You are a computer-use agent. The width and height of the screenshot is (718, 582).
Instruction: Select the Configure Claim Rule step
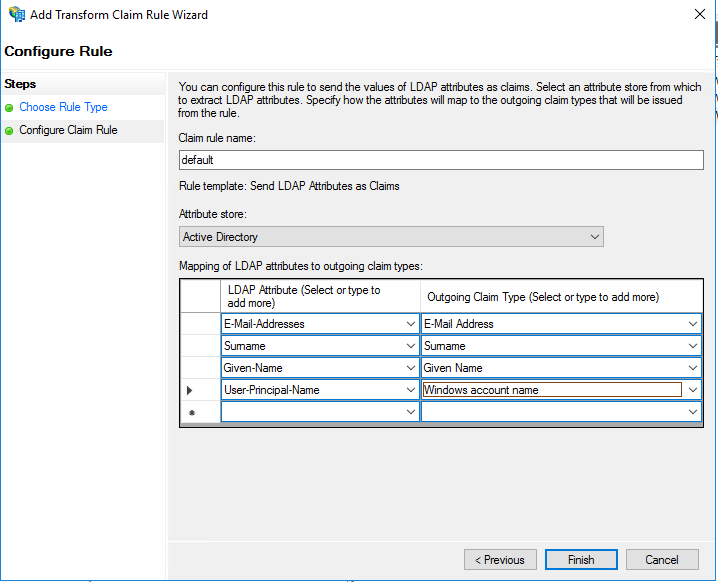[x=68, y=130]
